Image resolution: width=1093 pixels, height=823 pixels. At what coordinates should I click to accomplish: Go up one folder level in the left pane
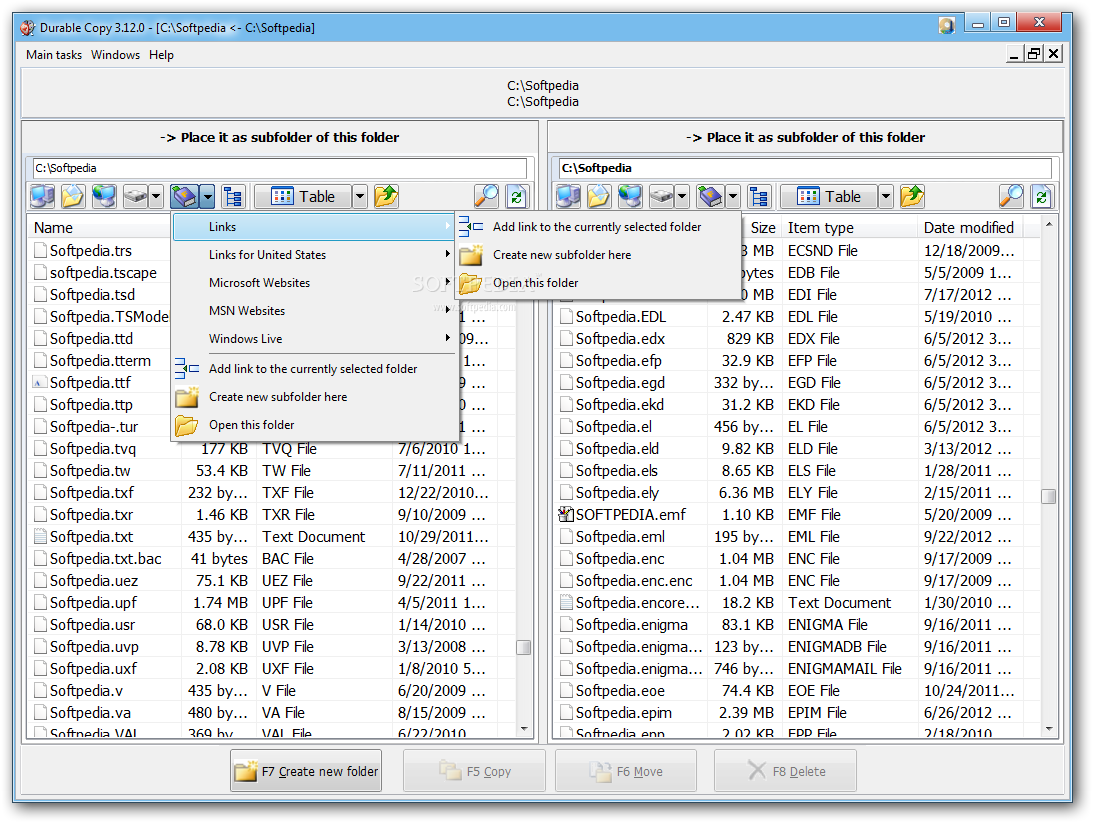pos(386,197)
